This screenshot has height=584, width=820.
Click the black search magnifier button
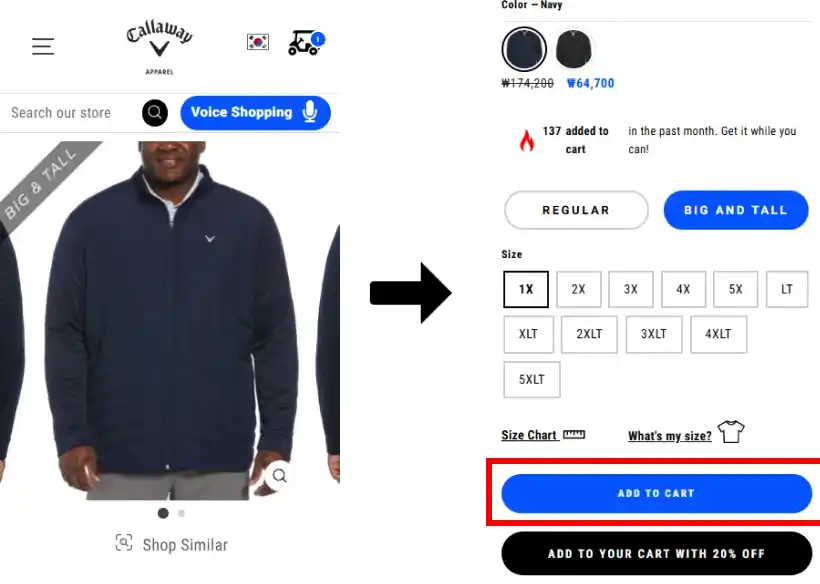(155, 112)
